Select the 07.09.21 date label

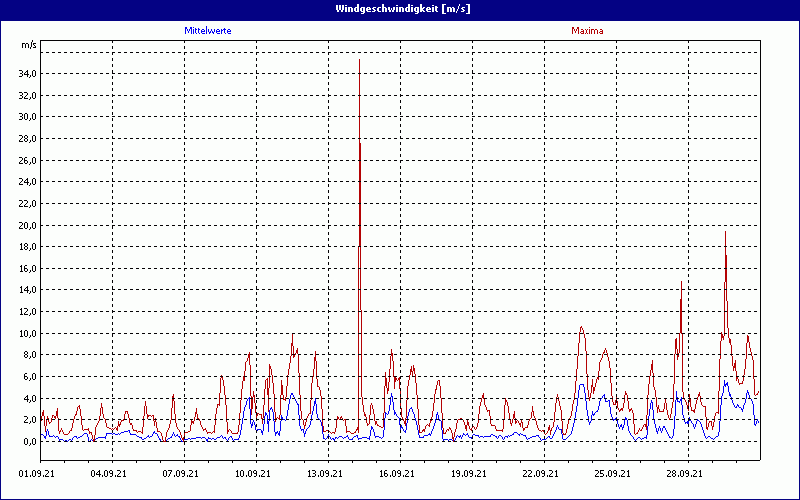click(x=182, y=474)
